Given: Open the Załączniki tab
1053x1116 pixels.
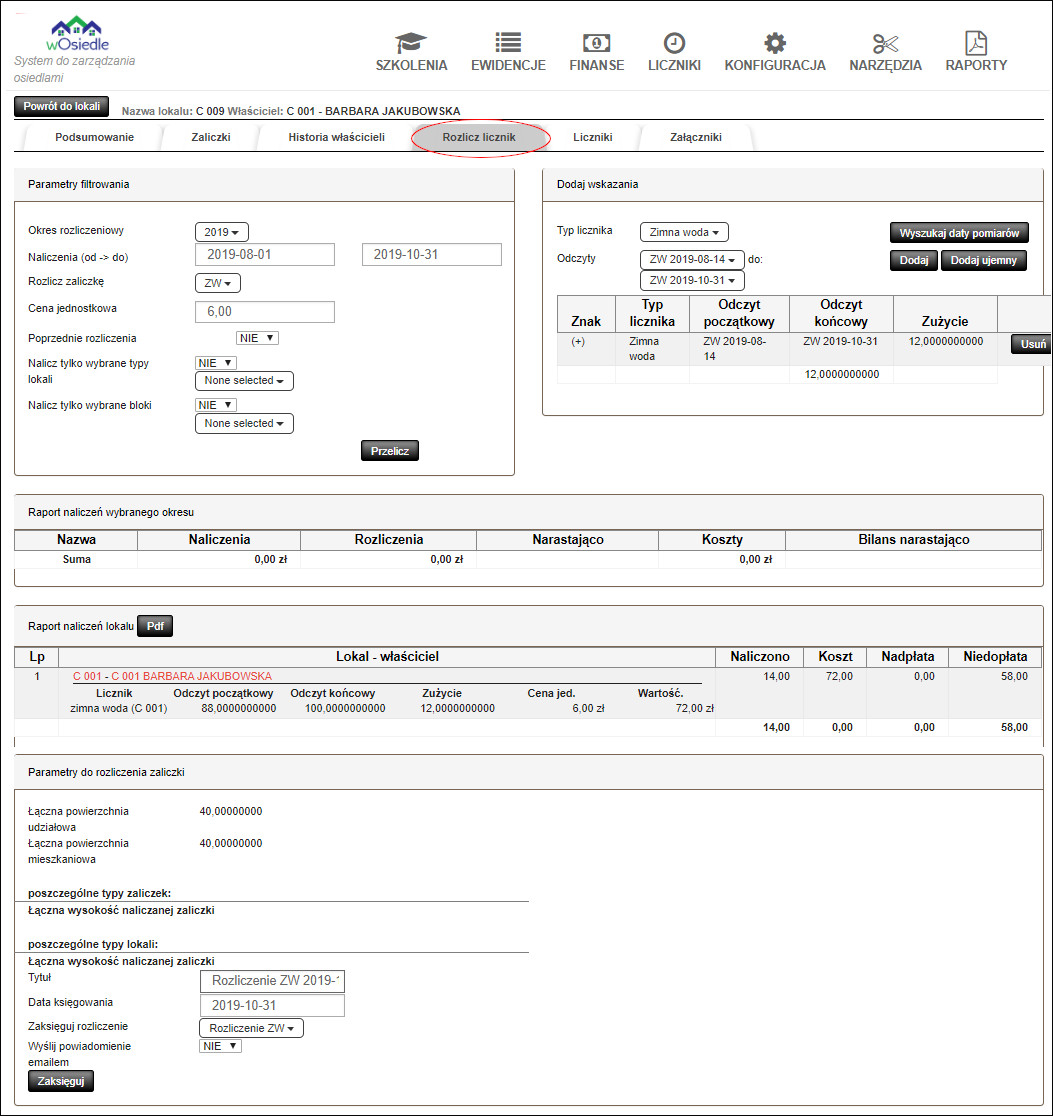Looking at the screenshot, I should click(696, 137).
